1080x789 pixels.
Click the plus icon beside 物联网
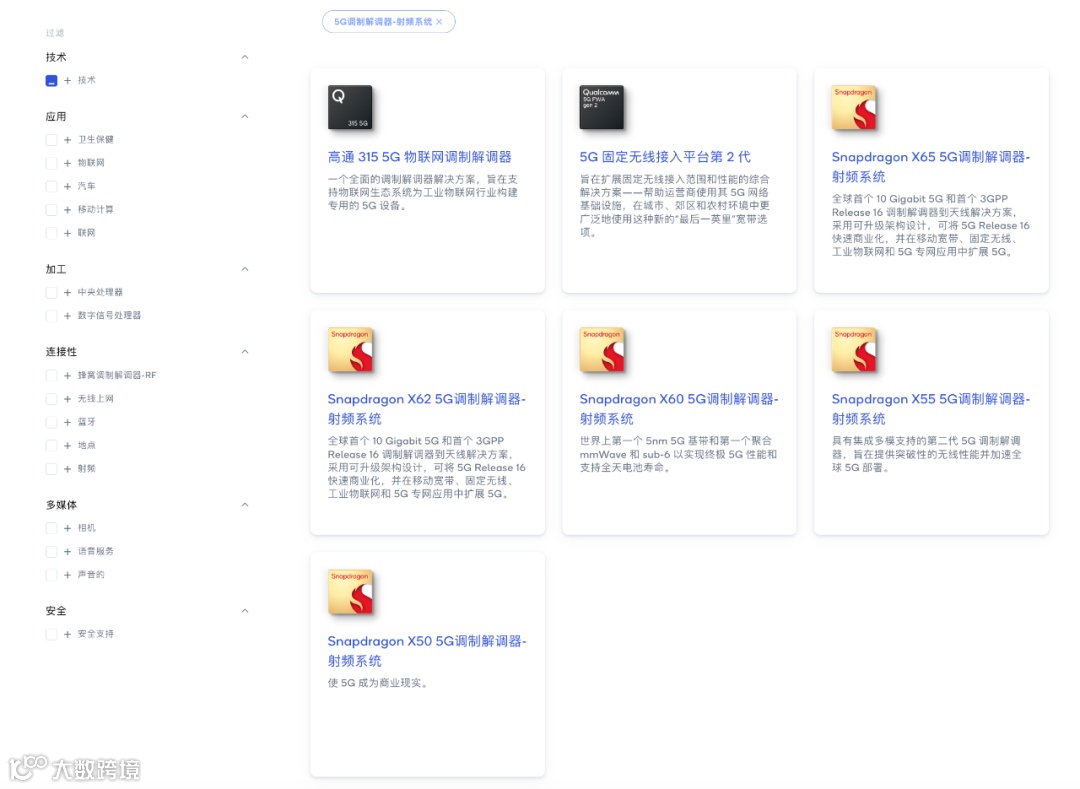coord(68,163)
